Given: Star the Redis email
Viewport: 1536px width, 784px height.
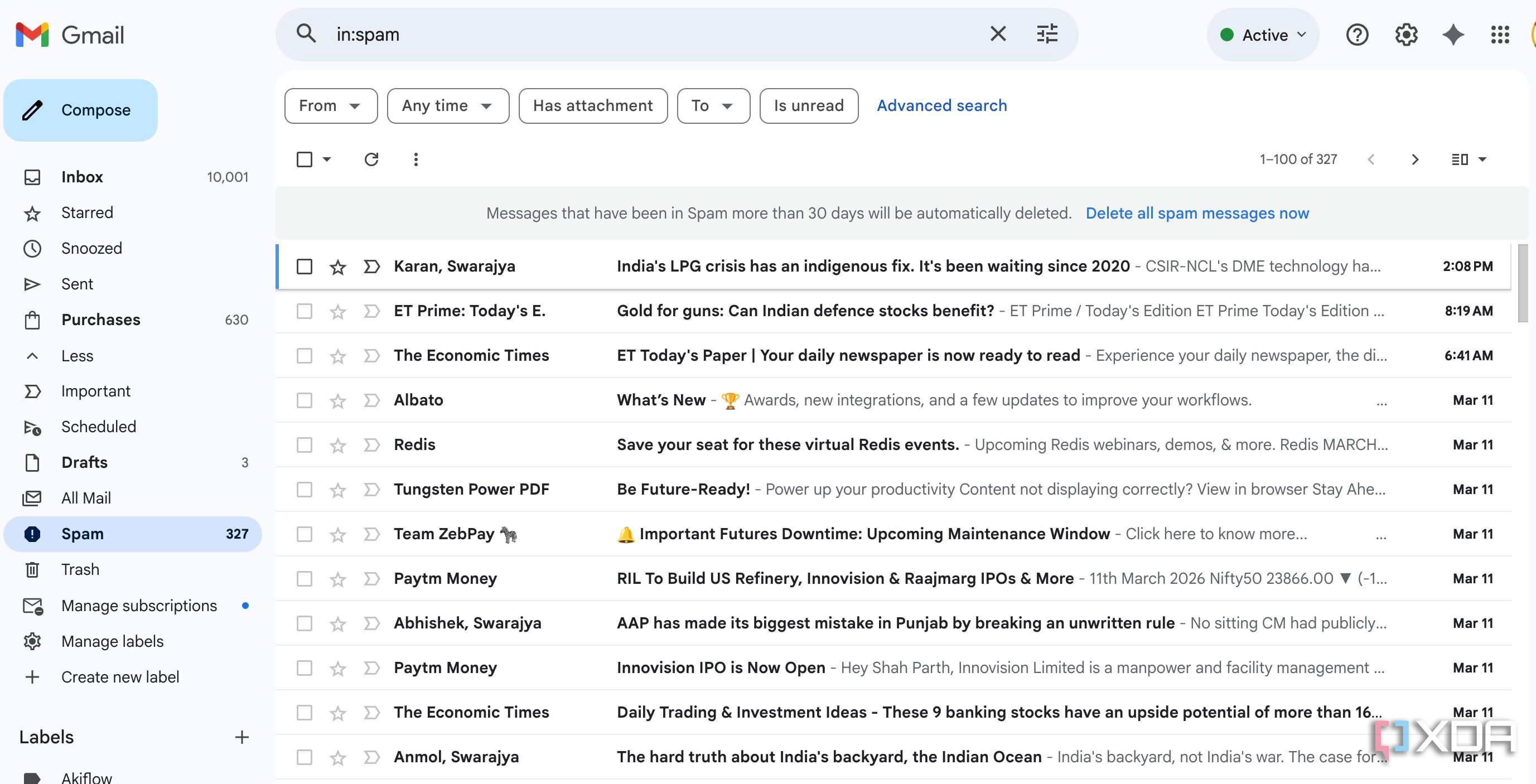Looking at the screenshot, I should click(x=337, y=445).
